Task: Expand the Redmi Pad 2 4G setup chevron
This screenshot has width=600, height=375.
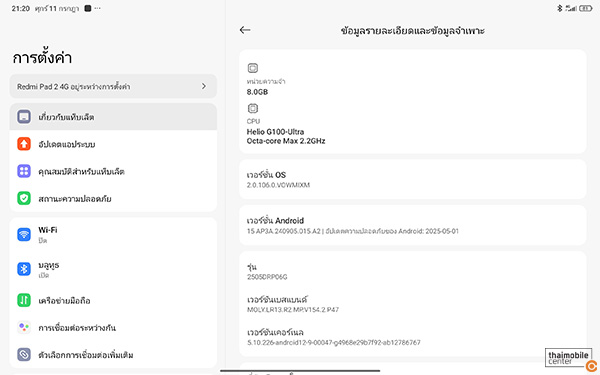Action: (x=204, y=86)
